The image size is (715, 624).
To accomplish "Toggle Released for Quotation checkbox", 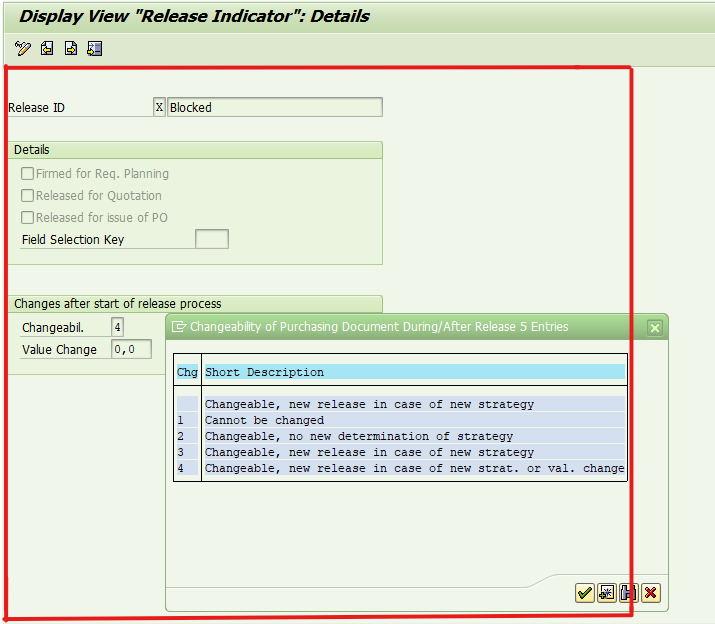I will pyautogui.click(x=28, y=196).
